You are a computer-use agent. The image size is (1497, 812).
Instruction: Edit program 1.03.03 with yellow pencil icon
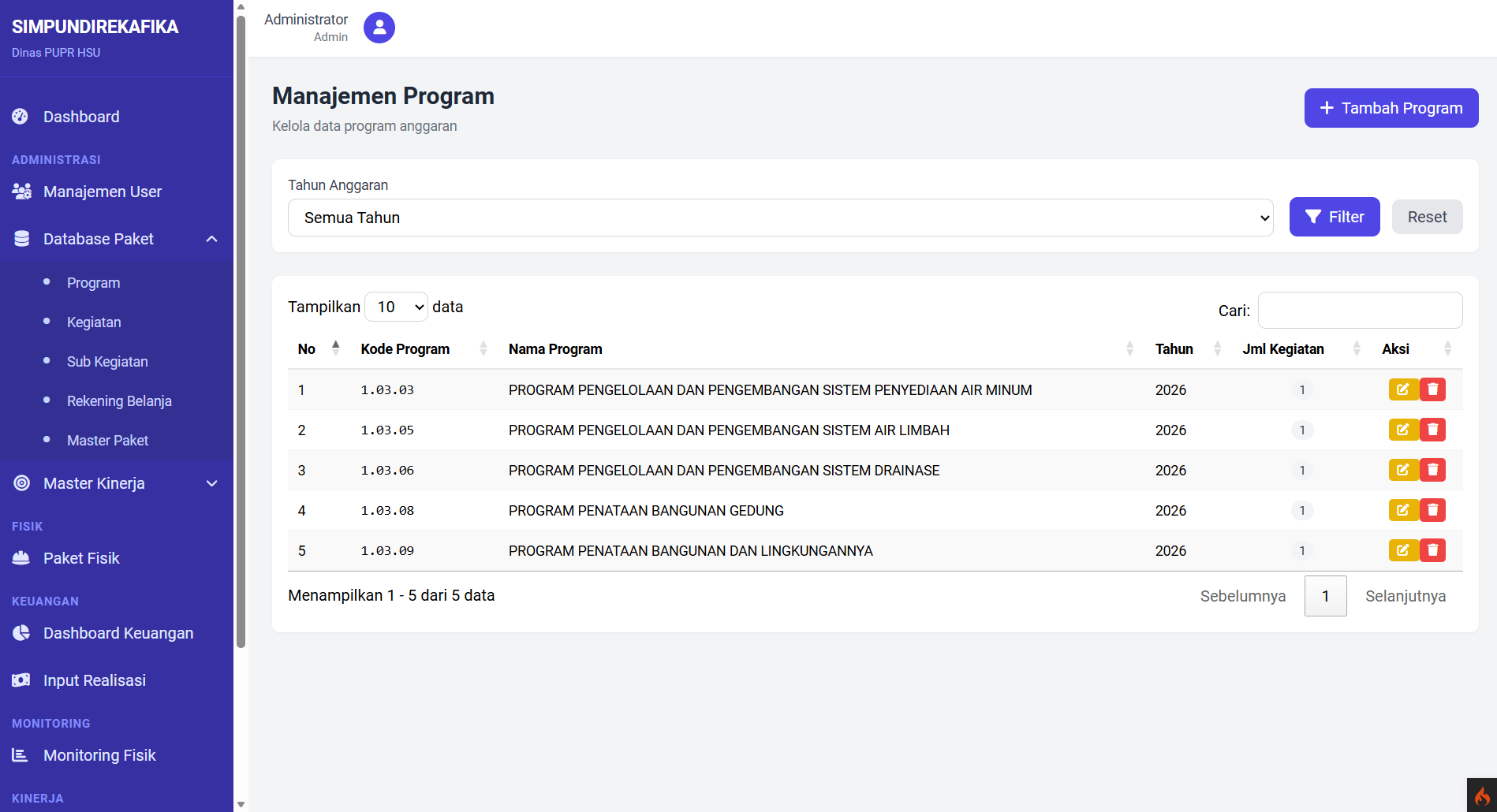click(x=1403, y=389)
